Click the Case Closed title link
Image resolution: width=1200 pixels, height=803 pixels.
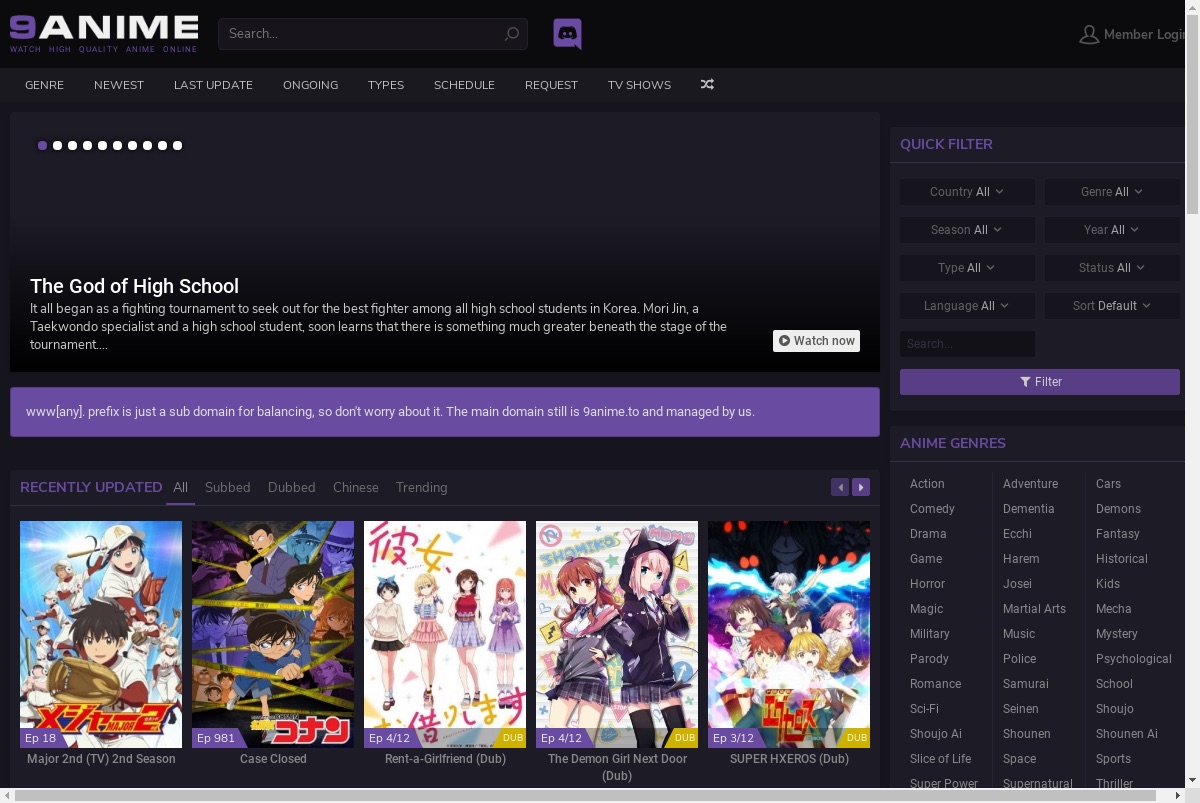pos(273,759)
